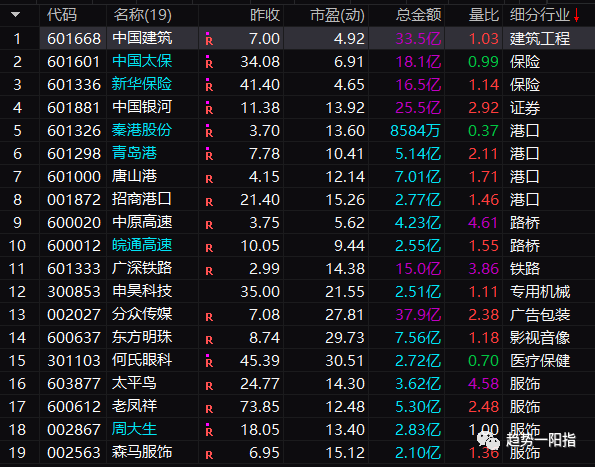Click the R margin icon for 唐山港
Screen dimensions: 595x467
pyautogui.click(x=209, y=179)
